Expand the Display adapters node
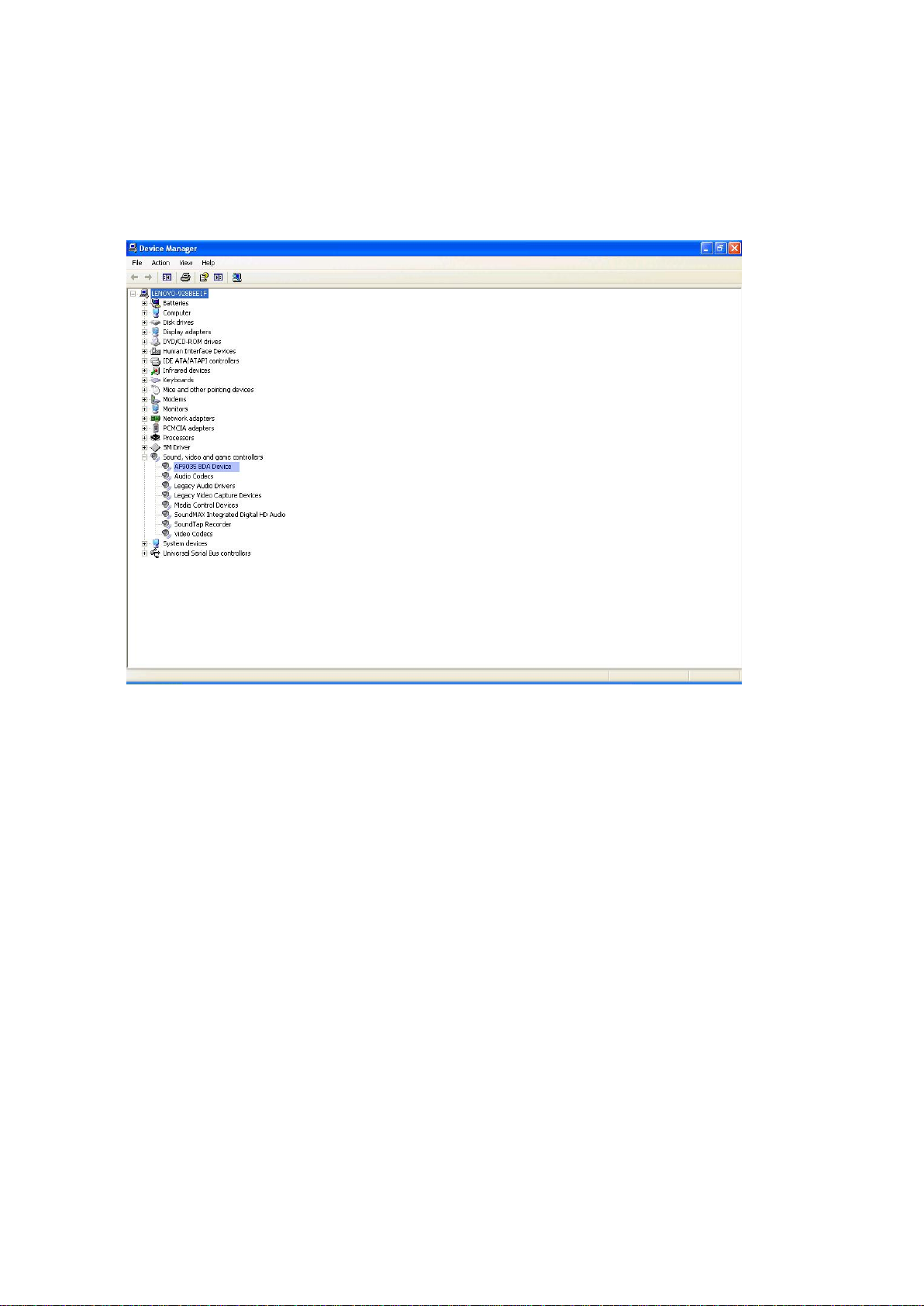 tap(144, 332)
